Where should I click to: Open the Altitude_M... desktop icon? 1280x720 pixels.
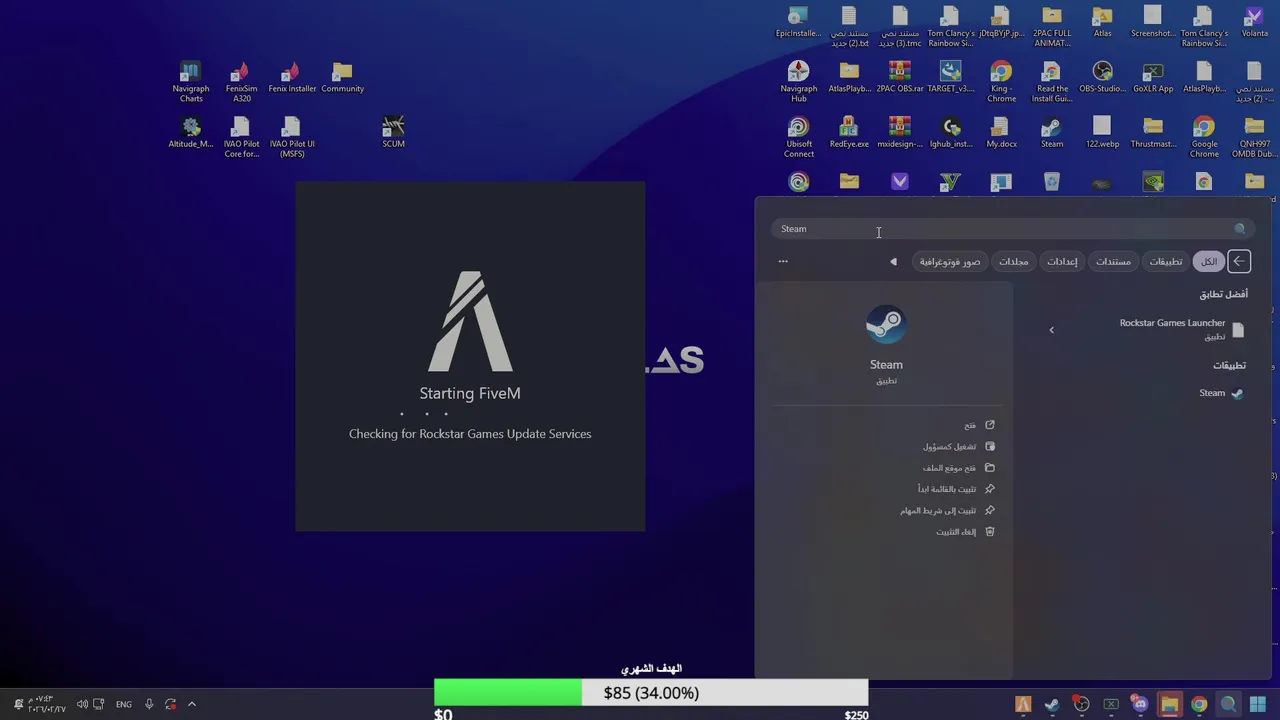pos(190,133)
